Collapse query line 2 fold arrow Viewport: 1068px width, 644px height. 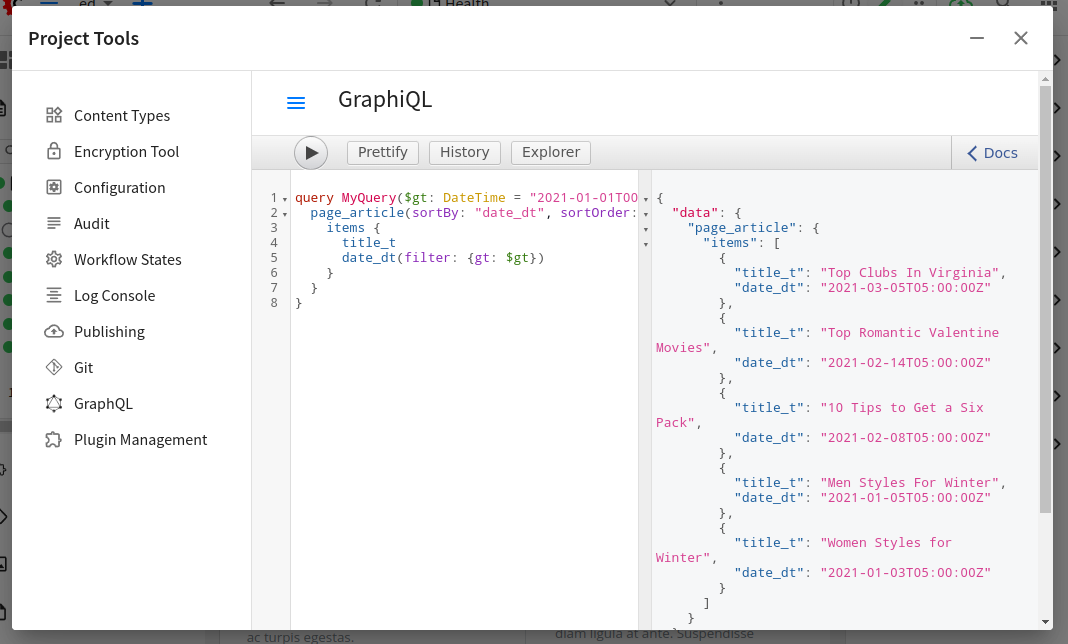pyautogui.click(x=285, y=214)
